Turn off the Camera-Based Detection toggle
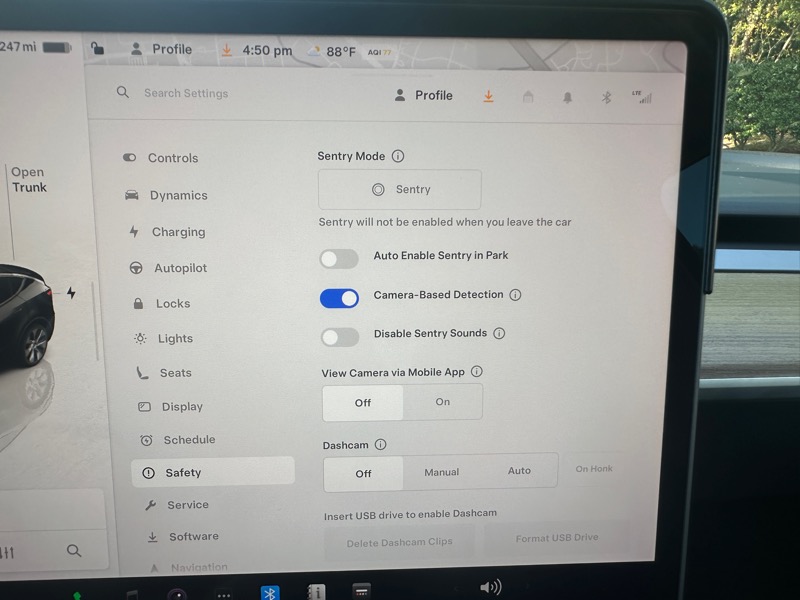Image resolution: width=800 pixels, height=600 pixels. coord(339,298)
